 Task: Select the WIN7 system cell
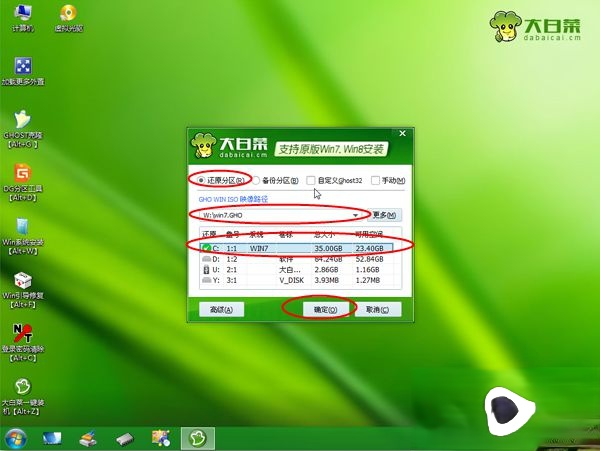click(259, 249)
